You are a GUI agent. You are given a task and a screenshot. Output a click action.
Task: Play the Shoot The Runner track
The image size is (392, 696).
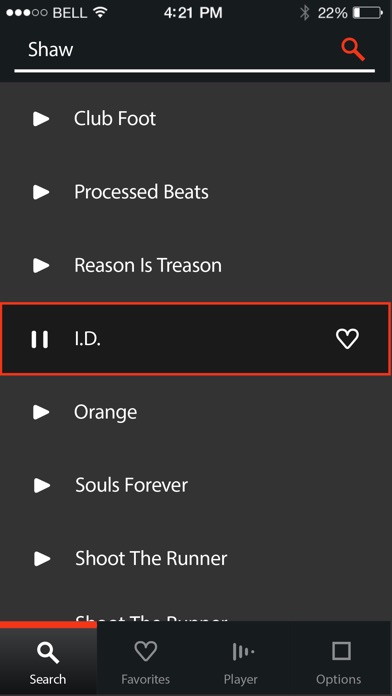click(x=42, y=558)
